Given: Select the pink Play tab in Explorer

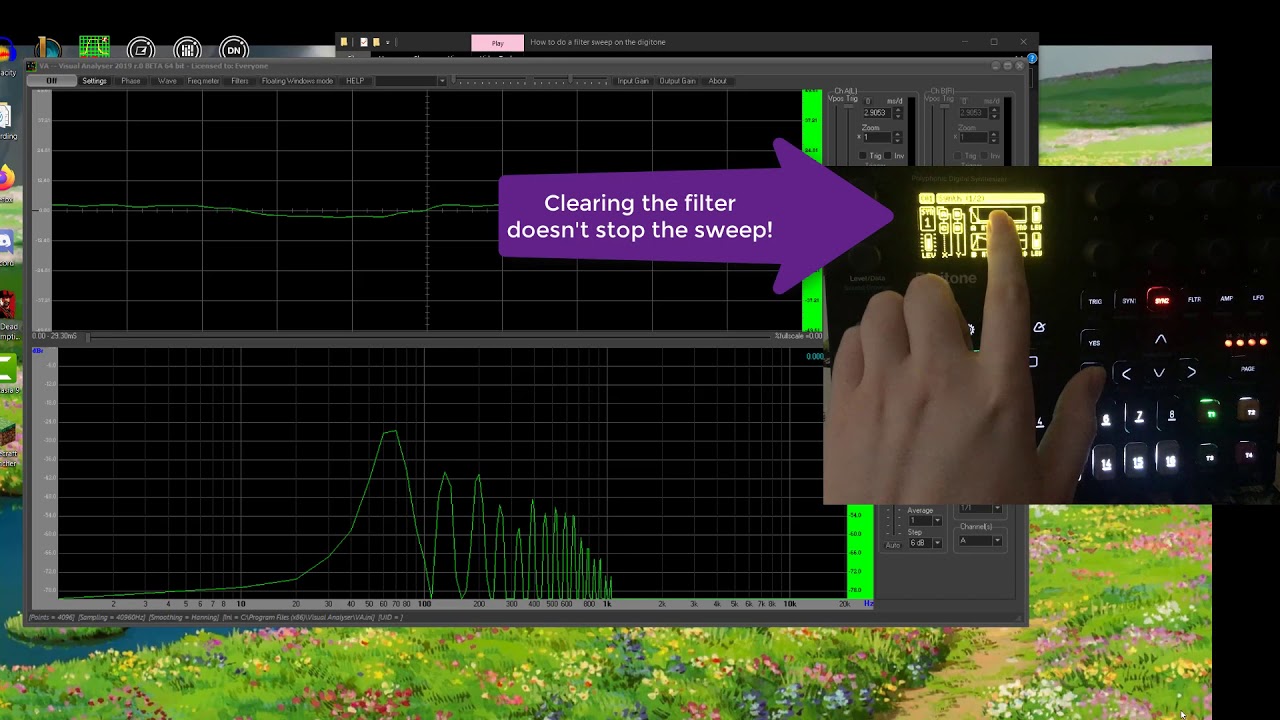Looking at the screenshot, I should 497,42.
